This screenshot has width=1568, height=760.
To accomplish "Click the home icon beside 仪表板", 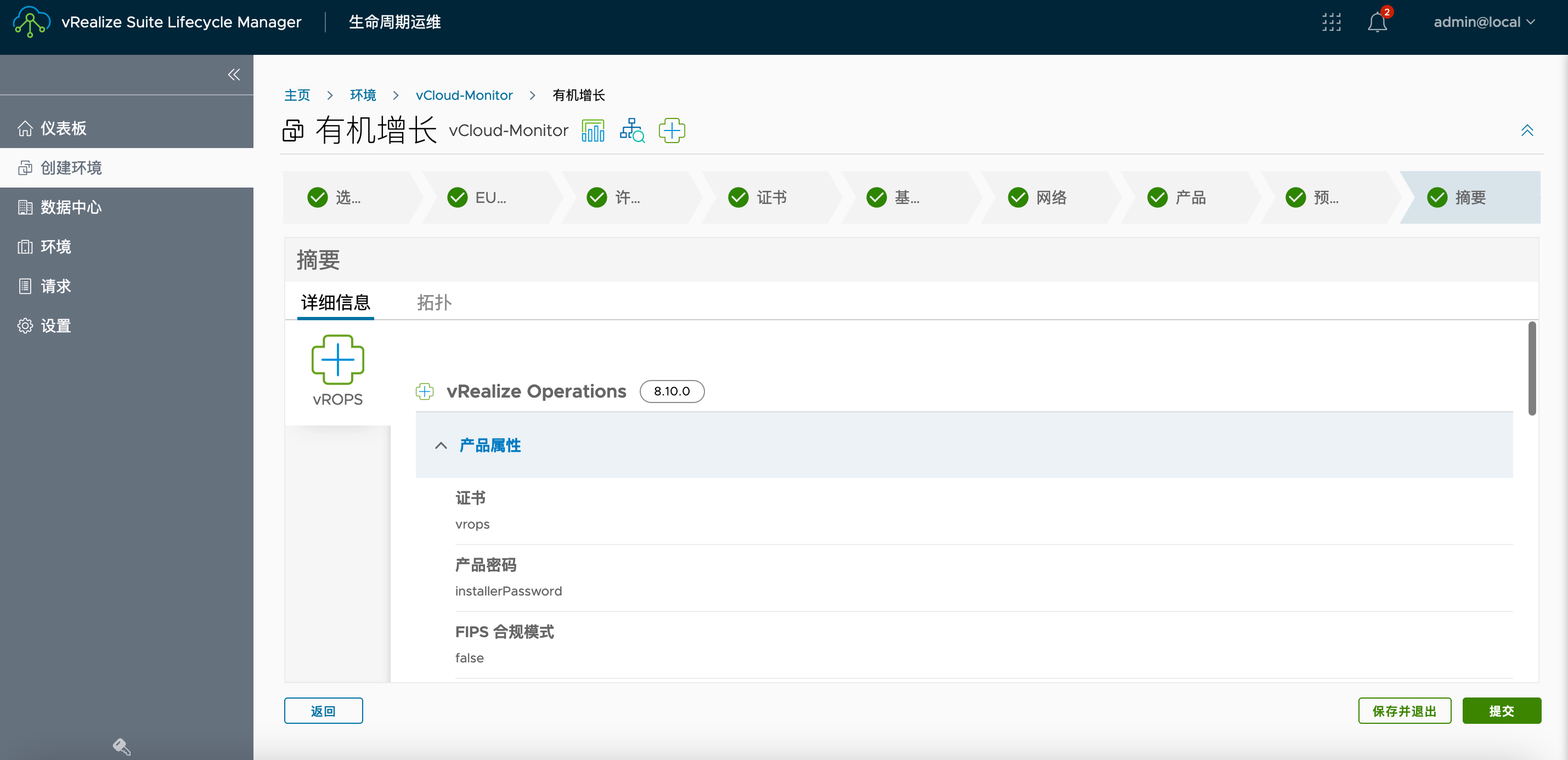I will pyautogui.click(x=25, y=128).
